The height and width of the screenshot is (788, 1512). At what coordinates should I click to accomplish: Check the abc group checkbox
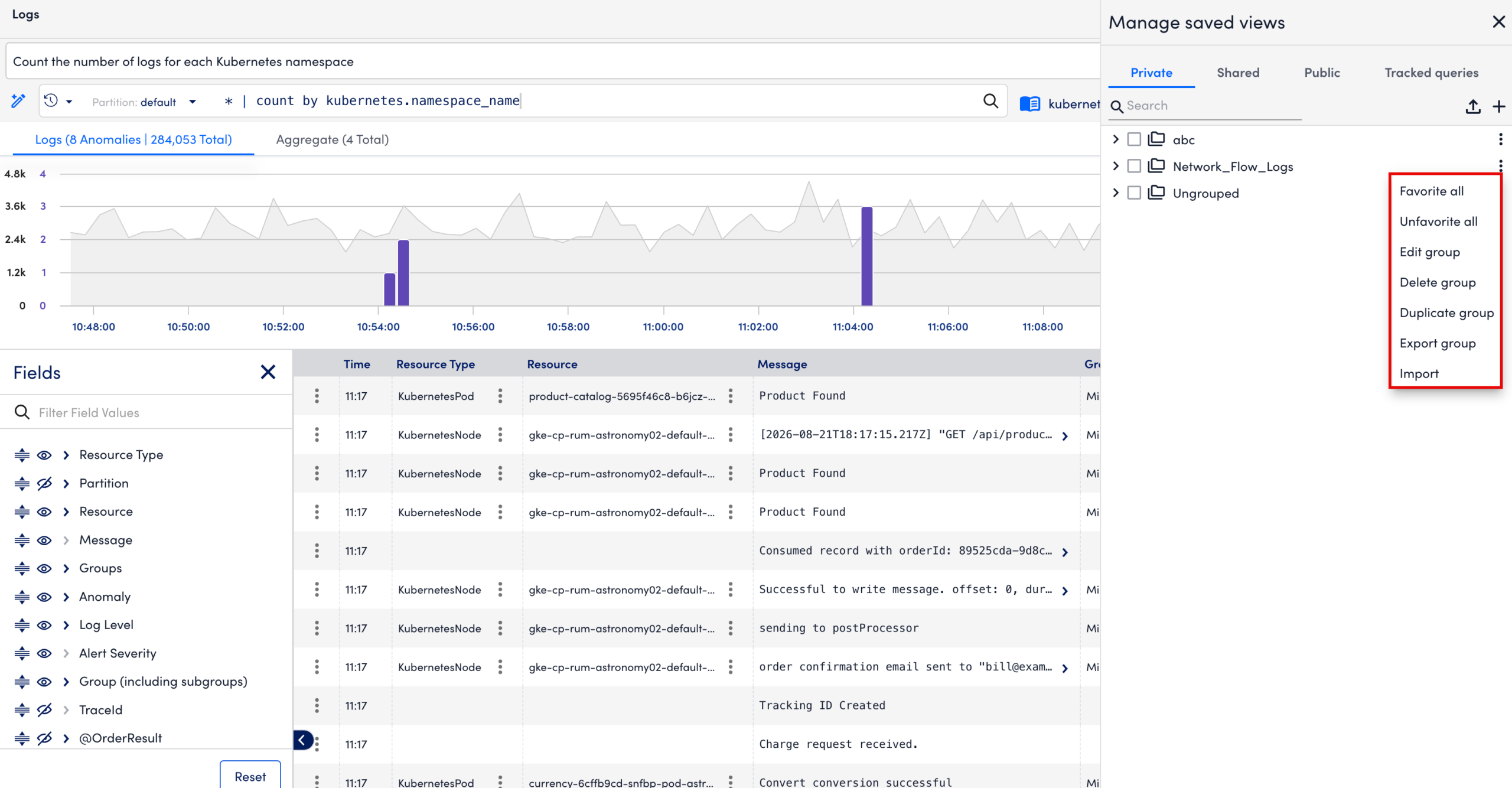[x=1134, y=139]
